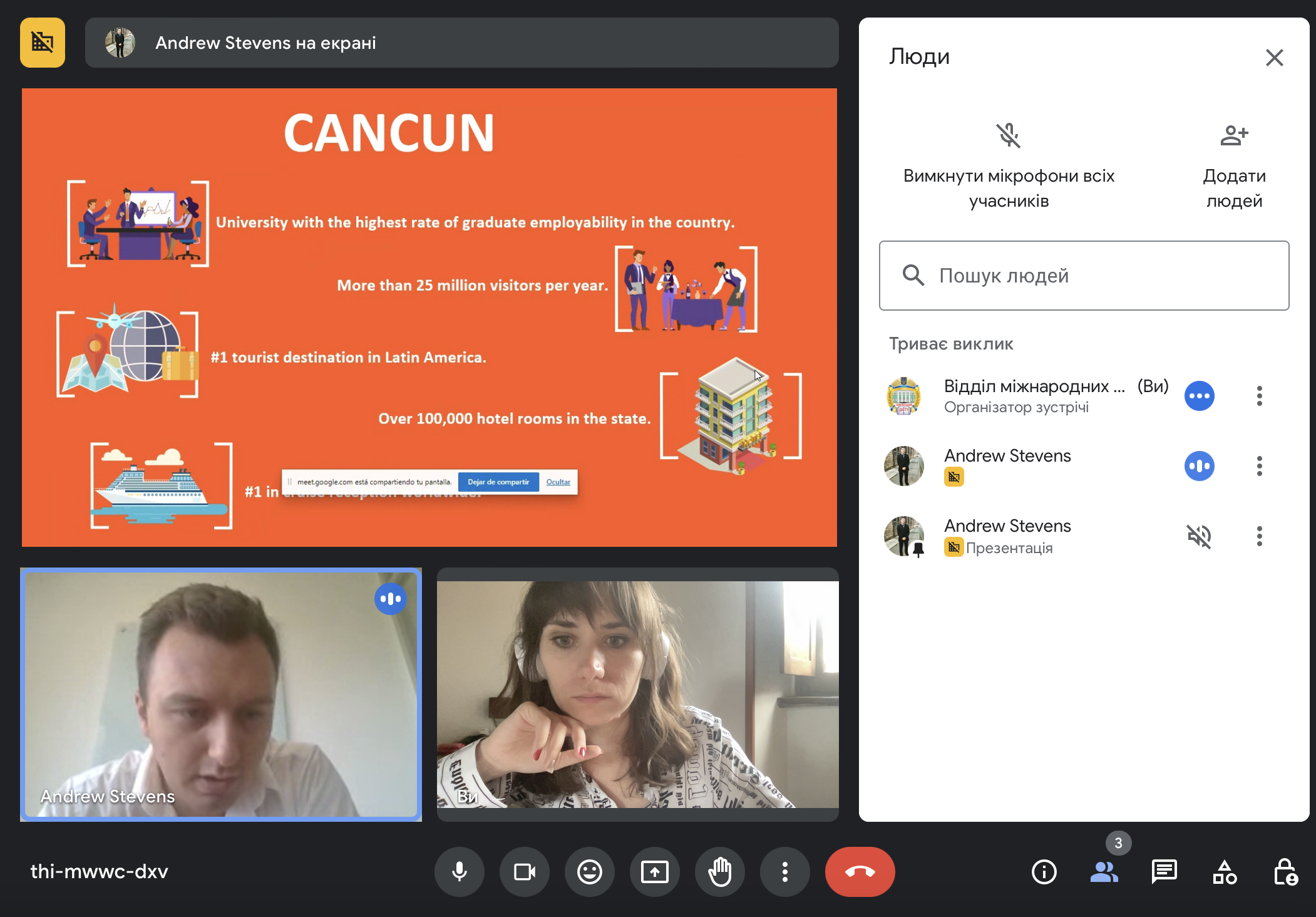Toggle the people panel icon
Image resolution: width=1316 pixels, height=917 pixels.
[1104, 871]
